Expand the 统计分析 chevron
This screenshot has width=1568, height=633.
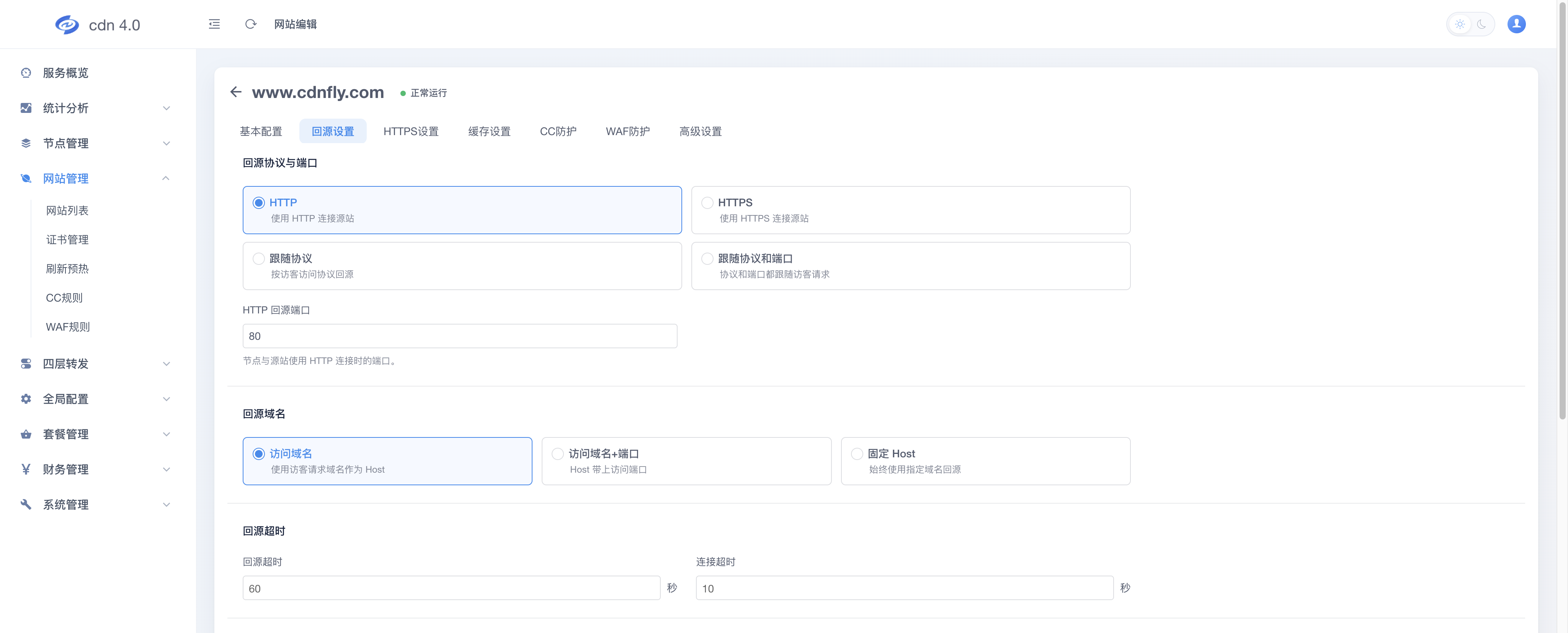[166, 108]
